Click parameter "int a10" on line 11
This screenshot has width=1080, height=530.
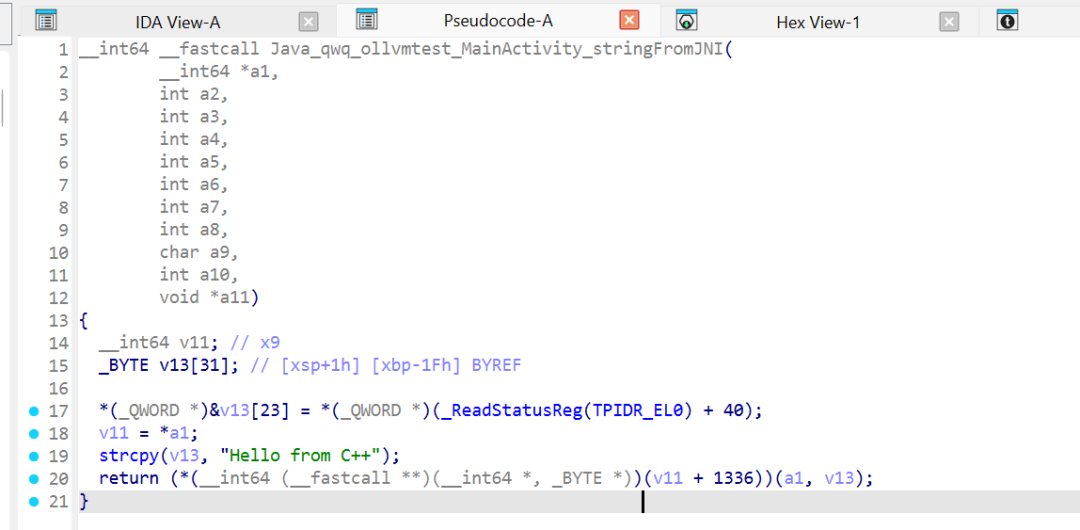(x=196, y=275)
